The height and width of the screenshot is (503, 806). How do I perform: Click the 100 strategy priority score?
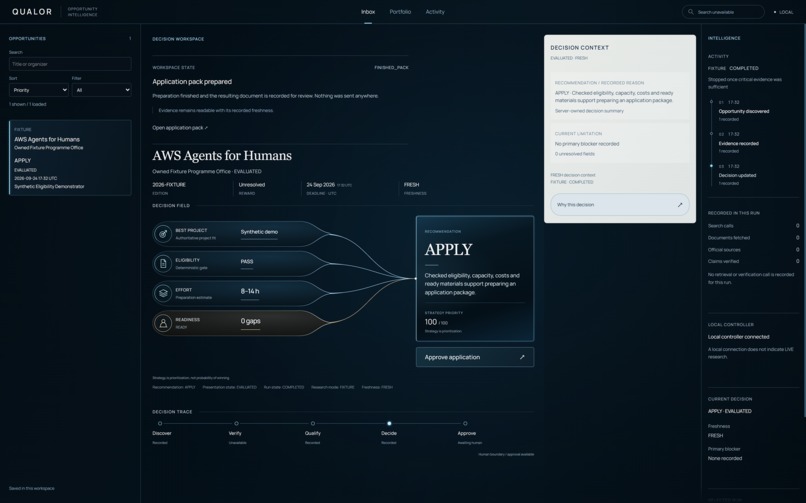click(431, 322)
